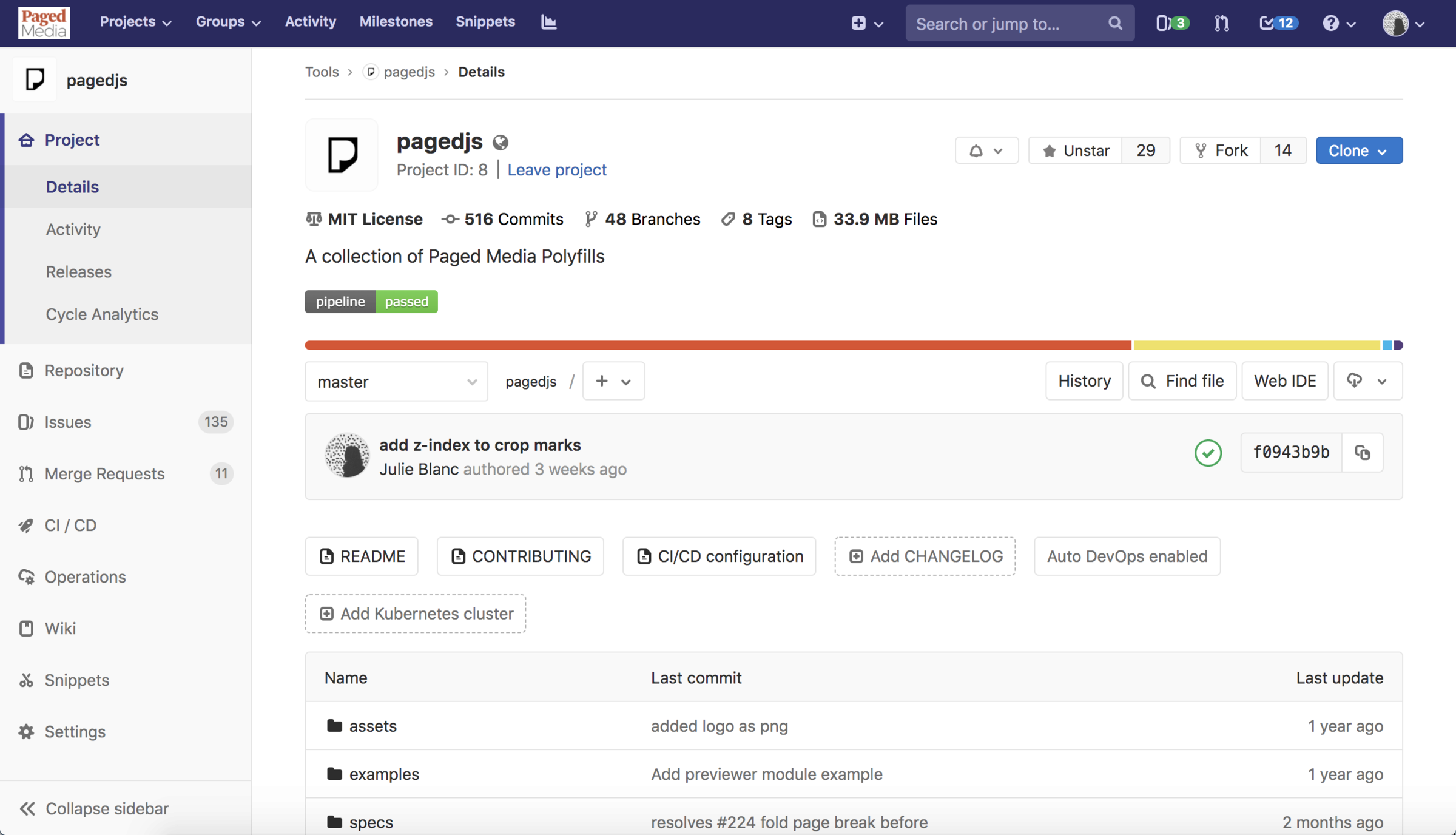Expand the master branch selector

396,382
